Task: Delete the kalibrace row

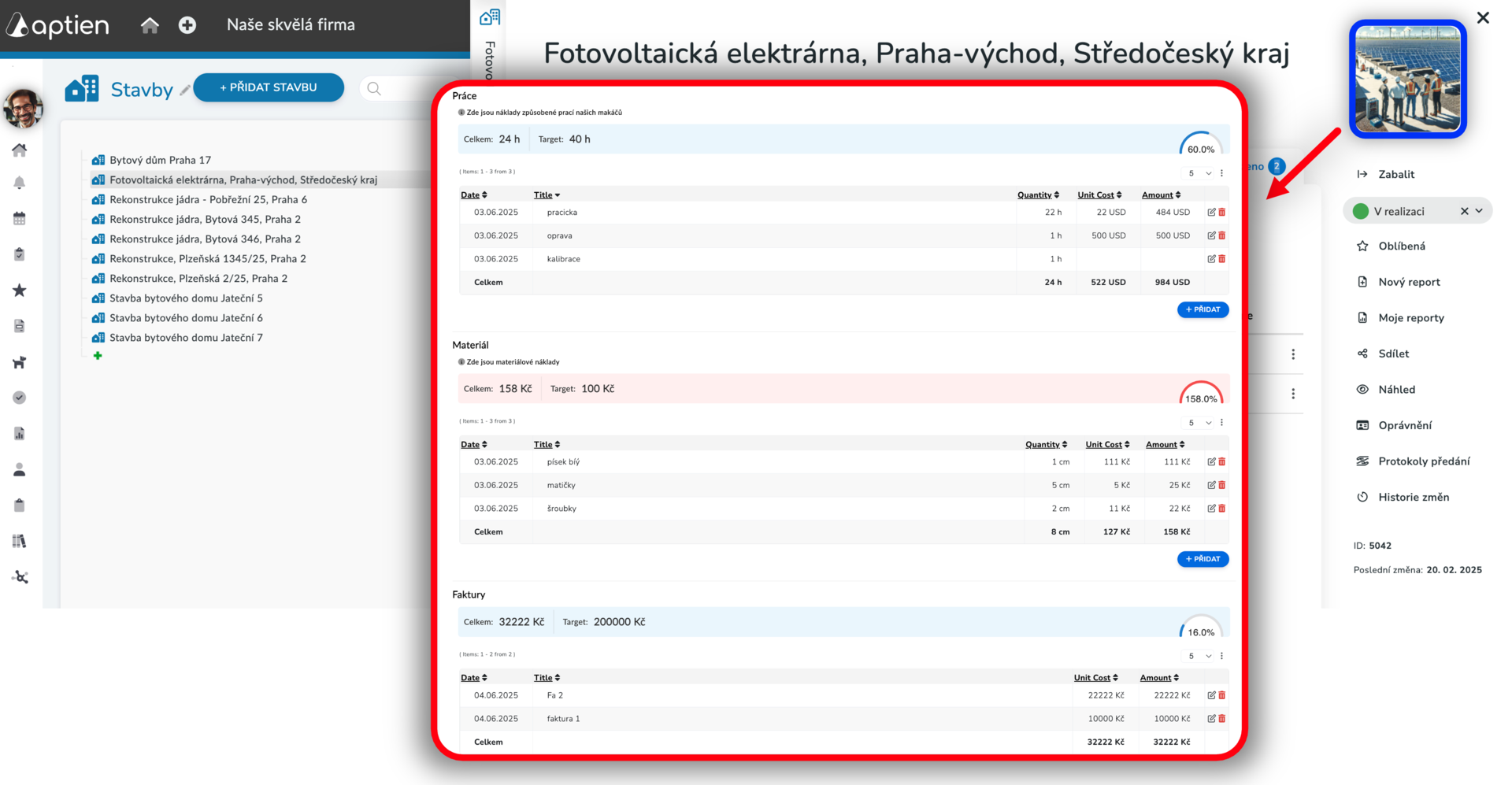Action: 1222,258
